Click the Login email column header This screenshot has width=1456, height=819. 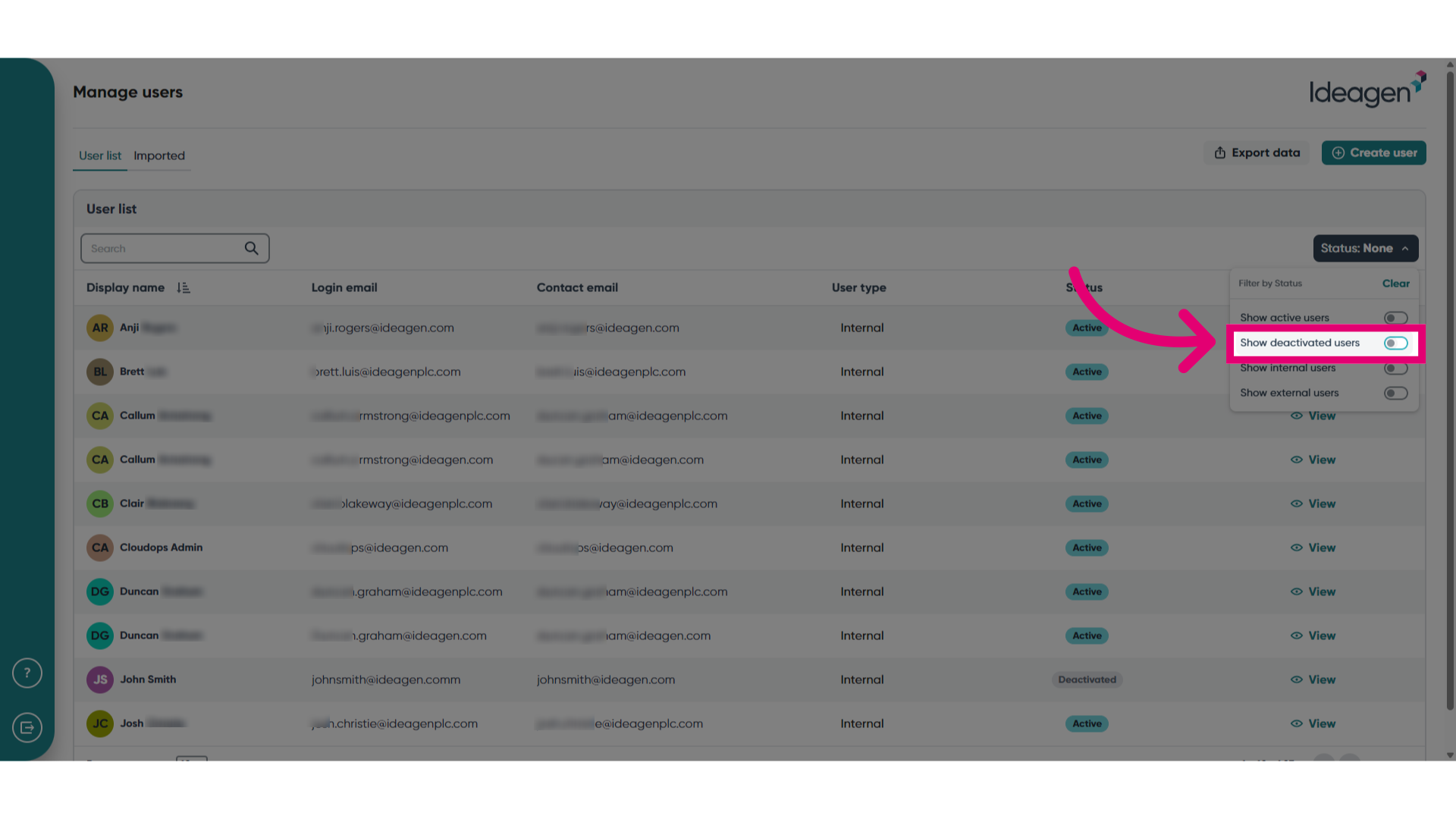coord(344,287)
